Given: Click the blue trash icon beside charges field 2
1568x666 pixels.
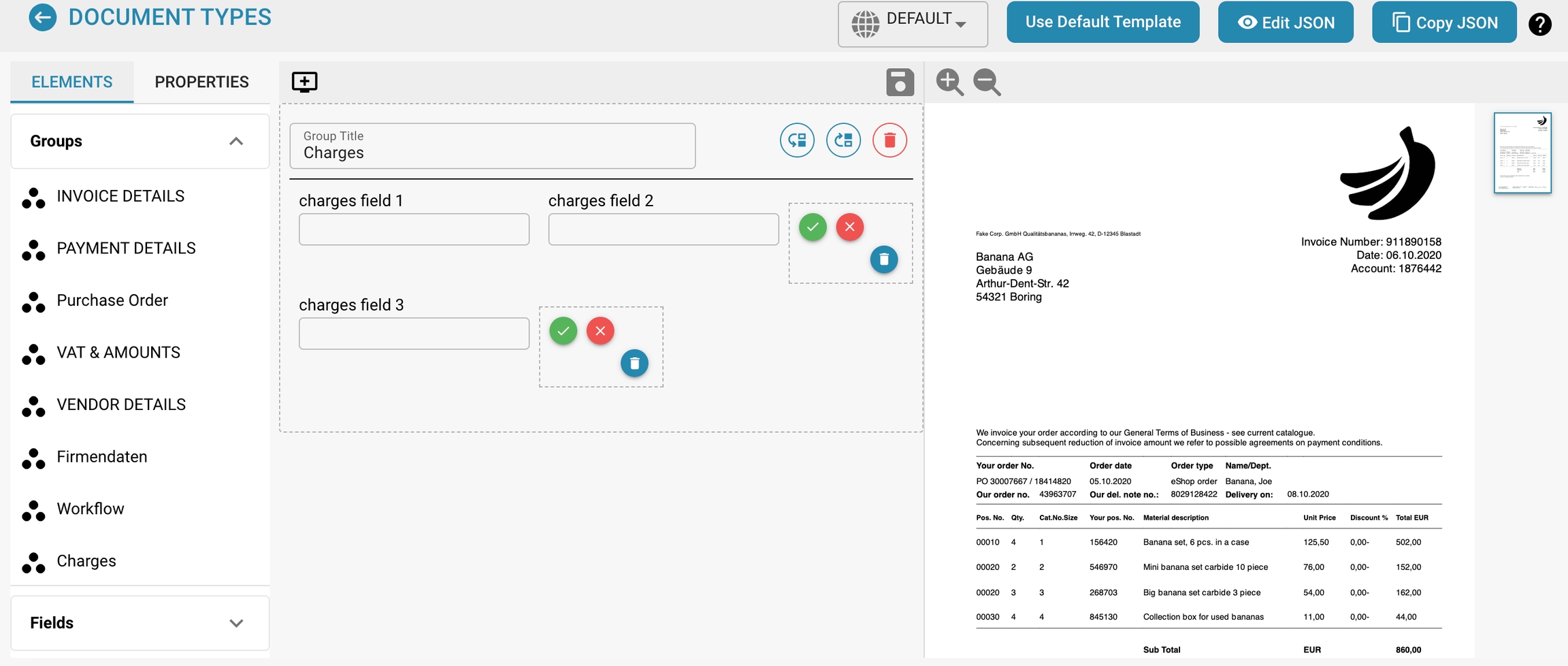Looking at the screenshot, I should [883, 259].
